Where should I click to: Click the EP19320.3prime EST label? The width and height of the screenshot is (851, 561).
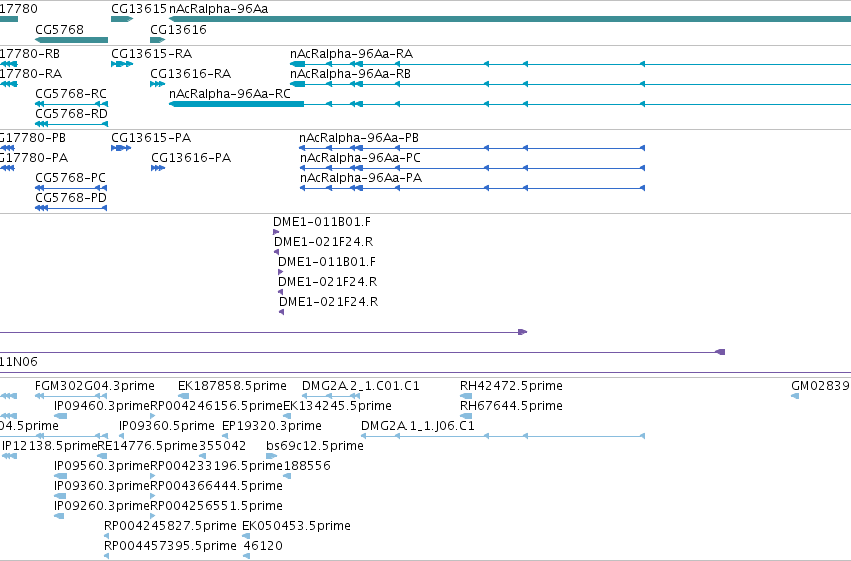pyautogui.click(x=272, y=426)
